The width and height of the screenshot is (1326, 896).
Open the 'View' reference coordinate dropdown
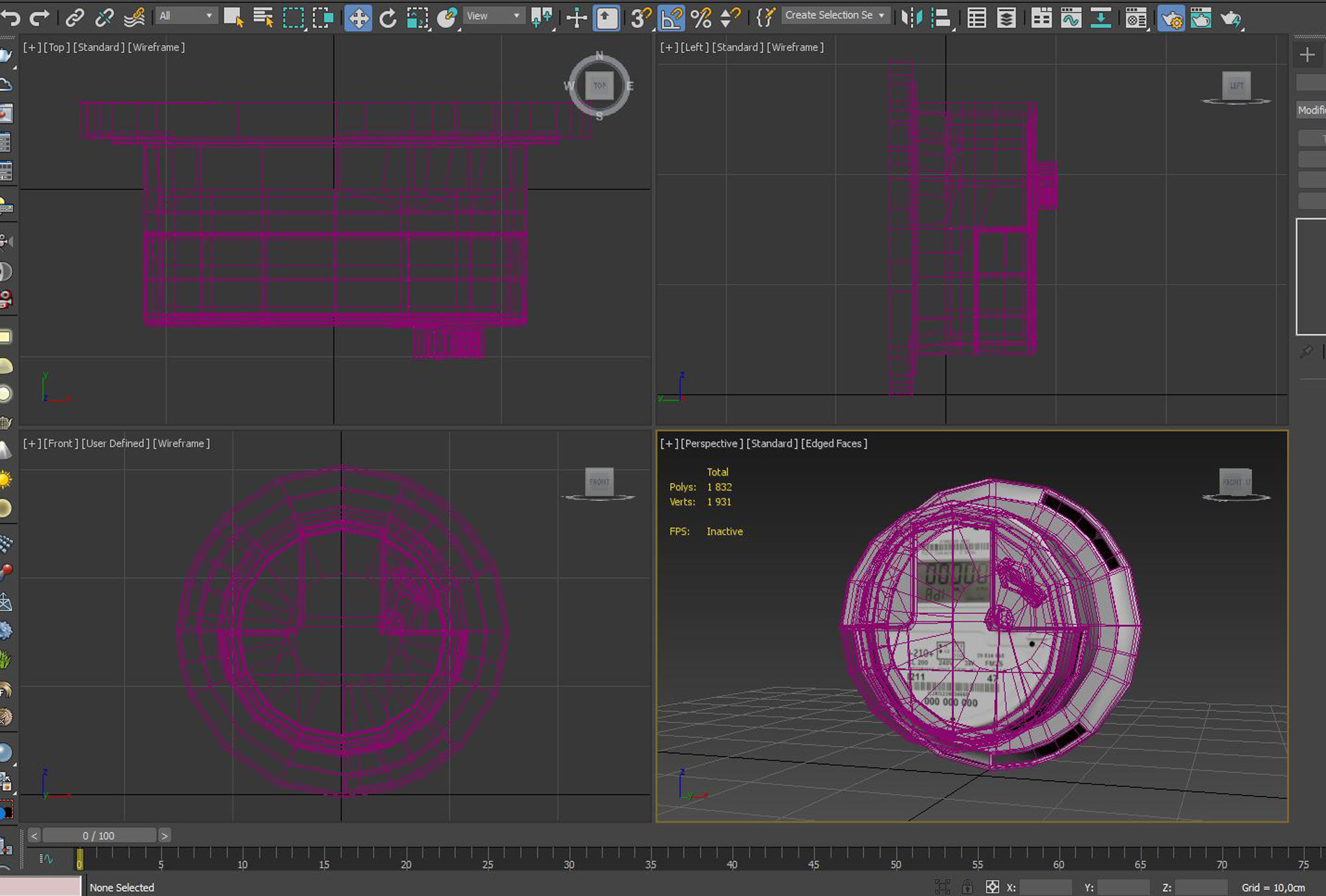point(493,15)
